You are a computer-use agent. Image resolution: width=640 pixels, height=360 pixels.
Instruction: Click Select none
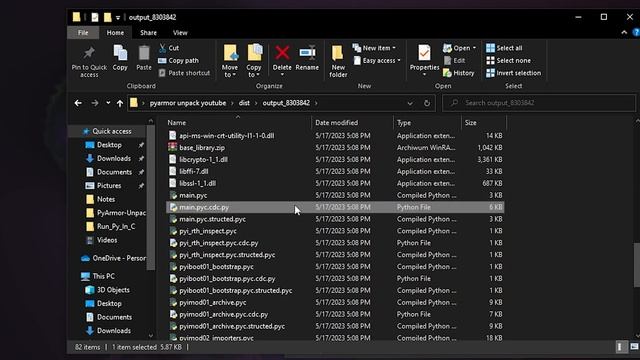pyautogui.click(x=509, y=60)
